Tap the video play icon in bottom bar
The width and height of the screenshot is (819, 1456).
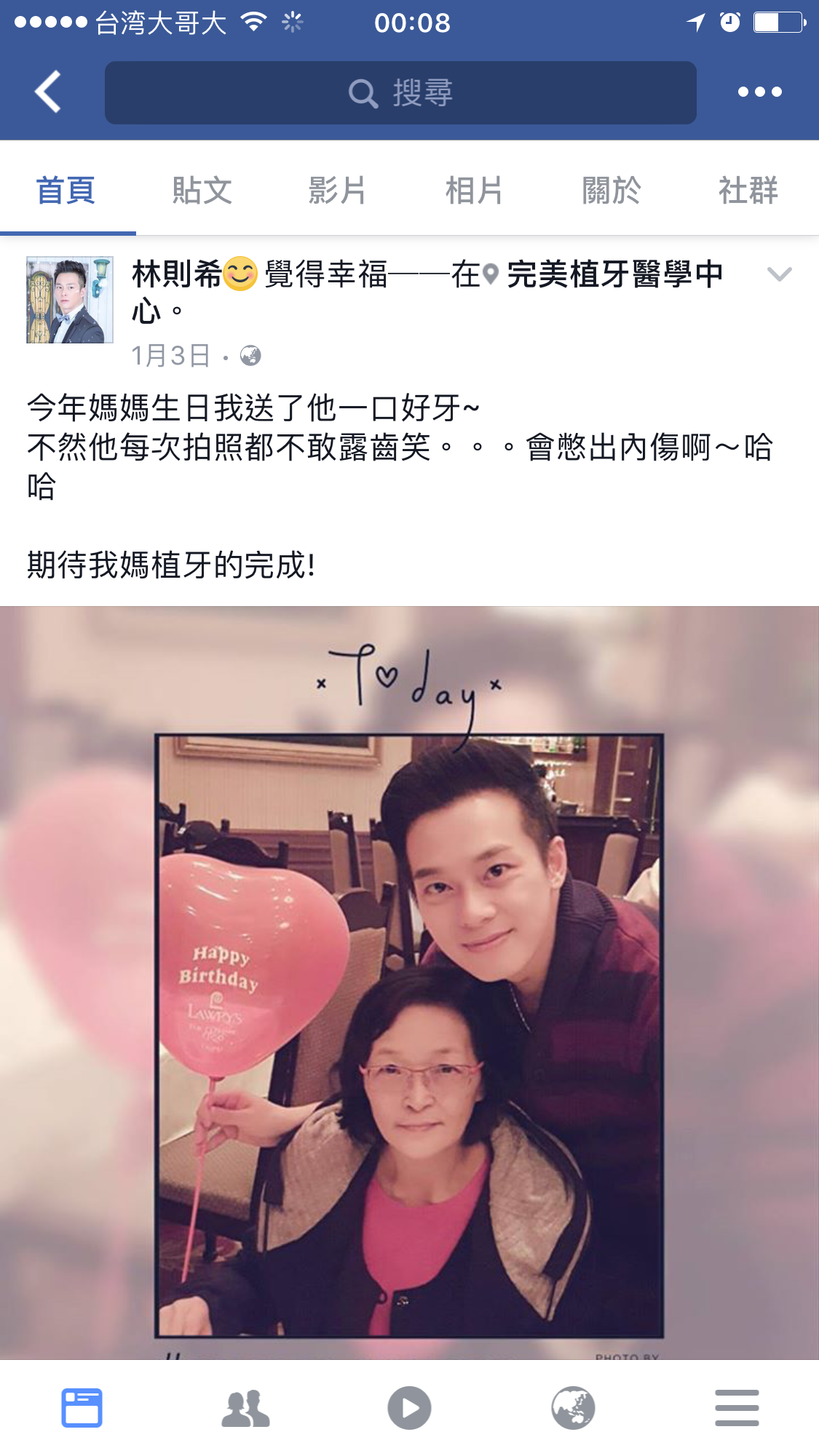coord(409,1408)
